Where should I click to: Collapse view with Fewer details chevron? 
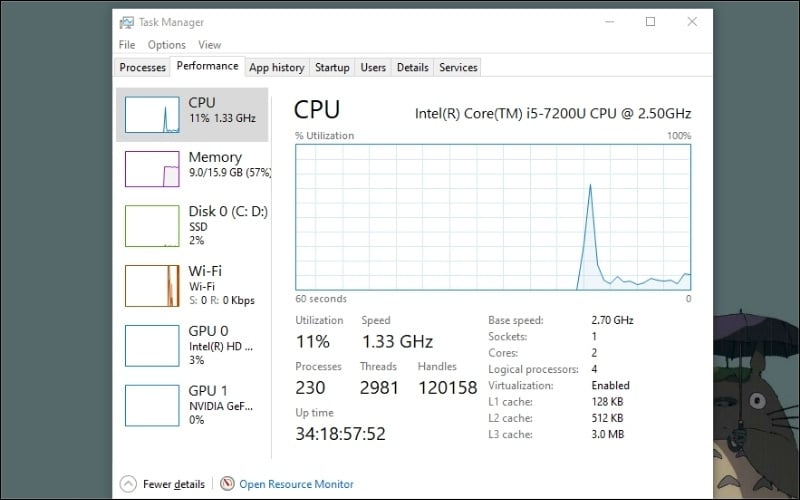(128, 484)
